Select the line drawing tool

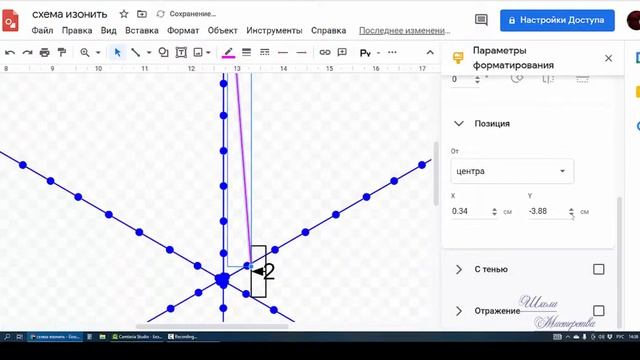click(136, 53)
